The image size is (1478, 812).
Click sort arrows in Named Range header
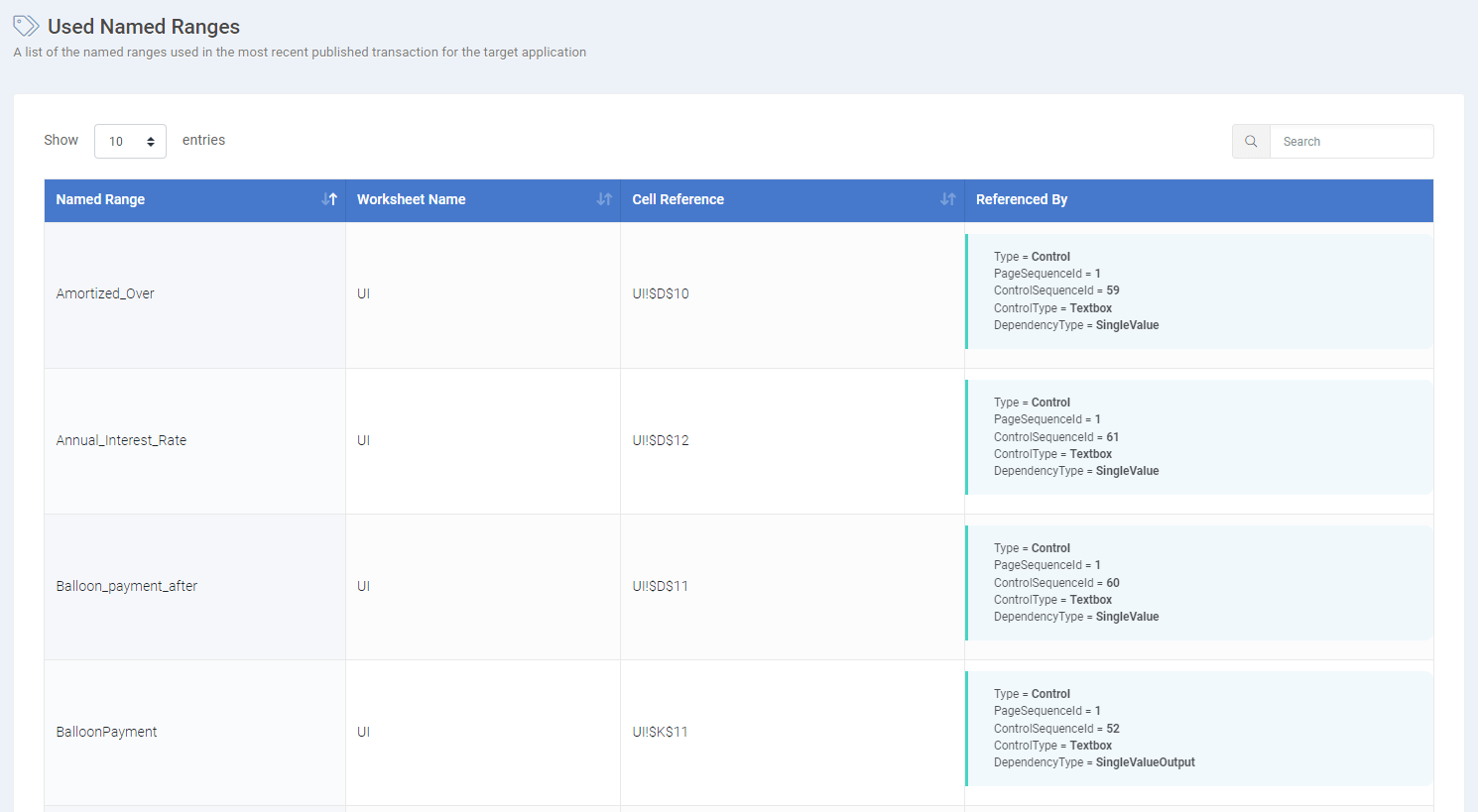point(329,199)
